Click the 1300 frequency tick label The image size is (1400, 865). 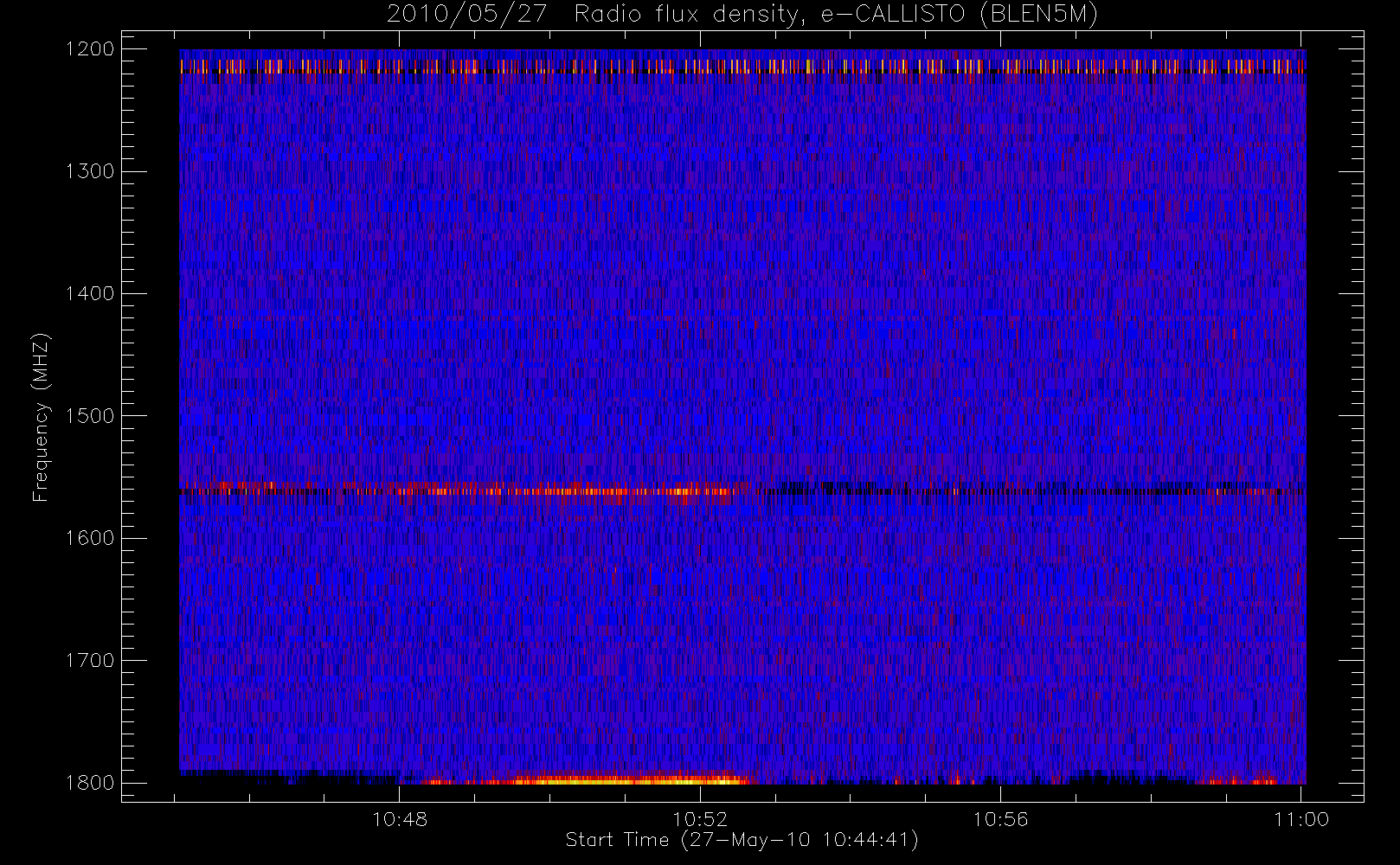pyautogui.click(x=90, y=171)
